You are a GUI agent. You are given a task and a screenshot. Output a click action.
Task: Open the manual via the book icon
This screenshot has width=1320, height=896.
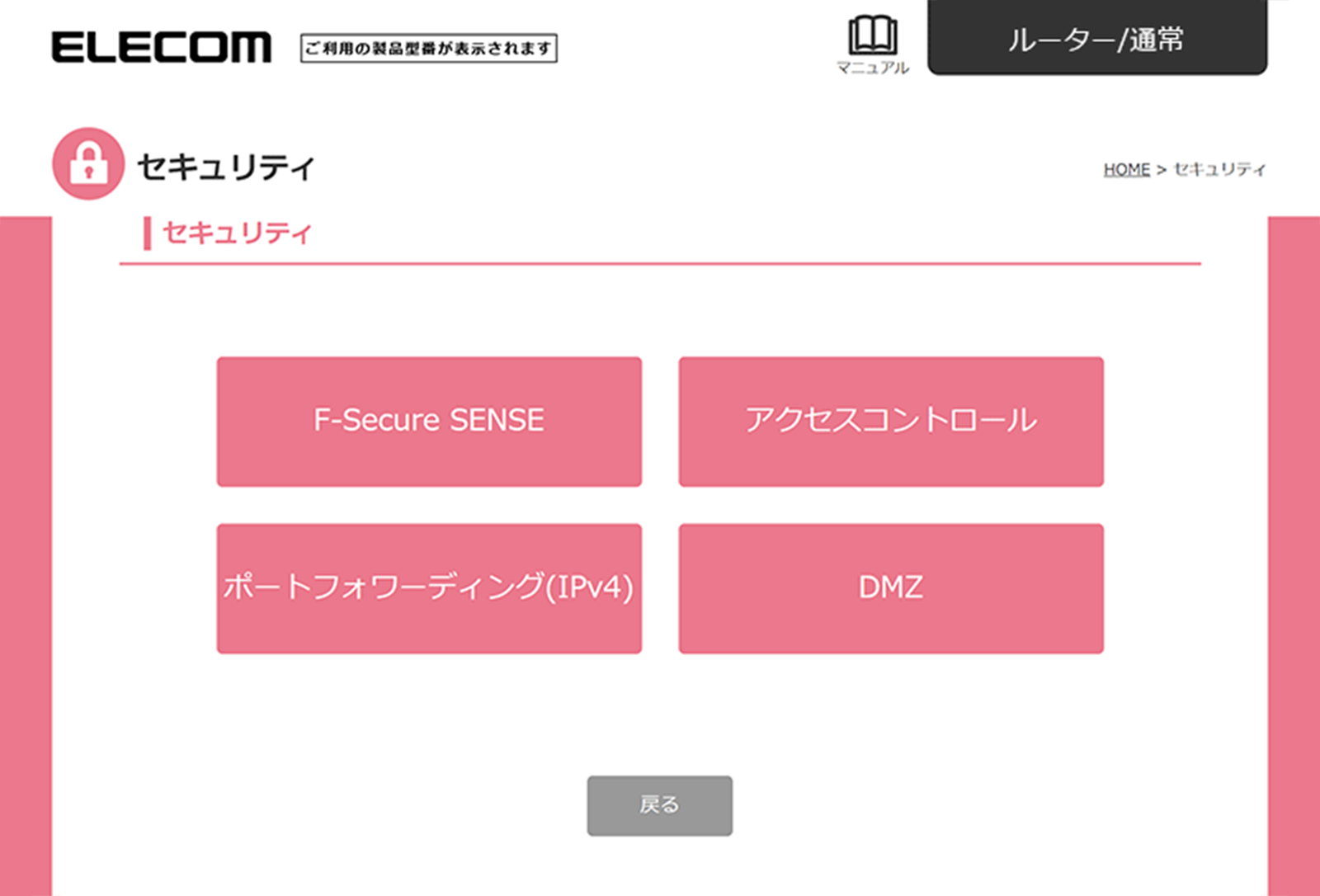tap(873, 35)
